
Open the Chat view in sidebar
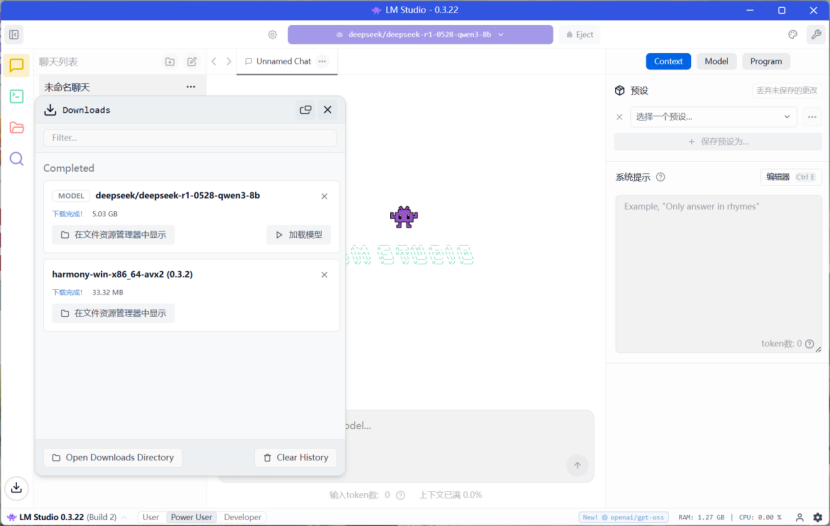(16, 66)
